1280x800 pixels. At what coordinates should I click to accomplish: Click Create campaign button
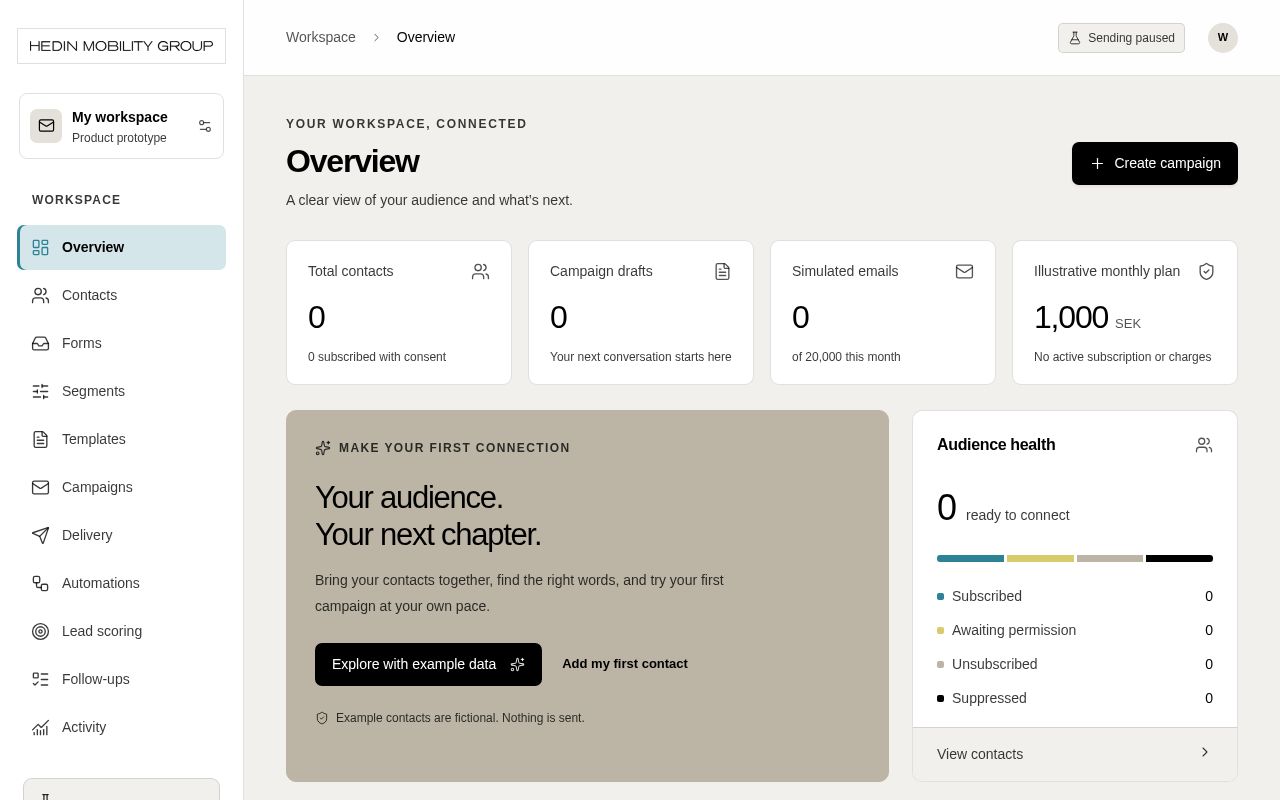(x=1155, y=163)
